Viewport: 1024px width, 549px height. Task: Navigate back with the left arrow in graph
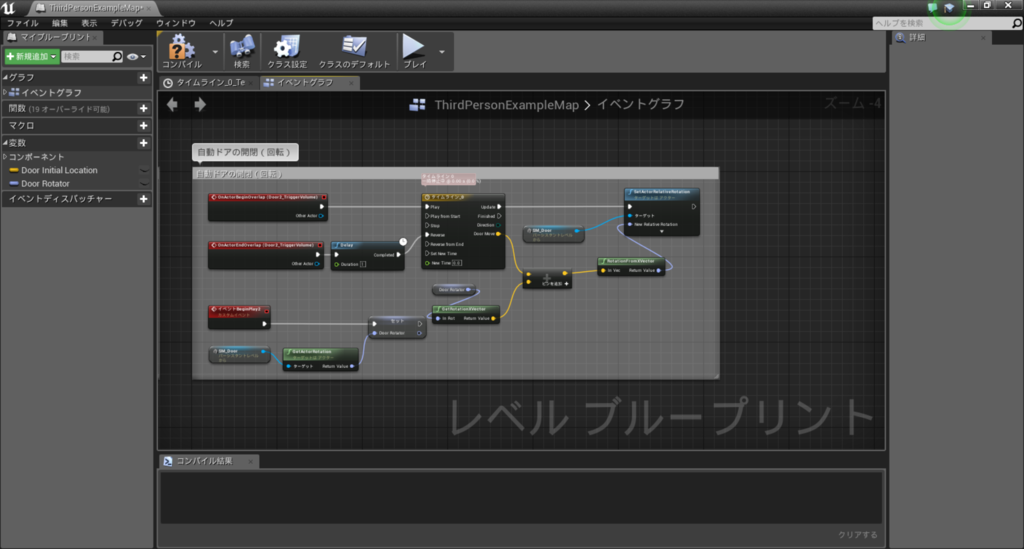[x=172, y=104]
